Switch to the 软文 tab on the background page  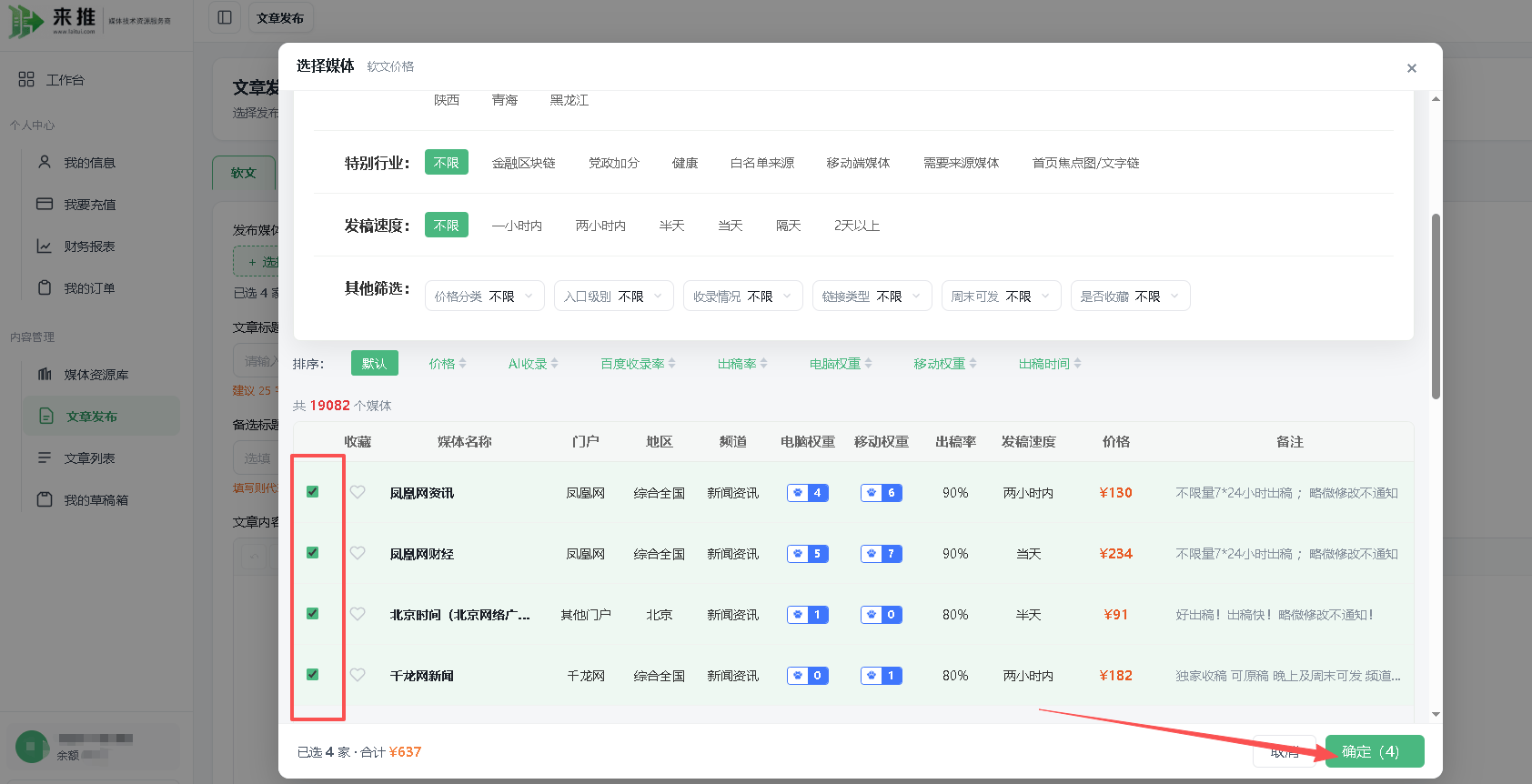pos(244,173)
